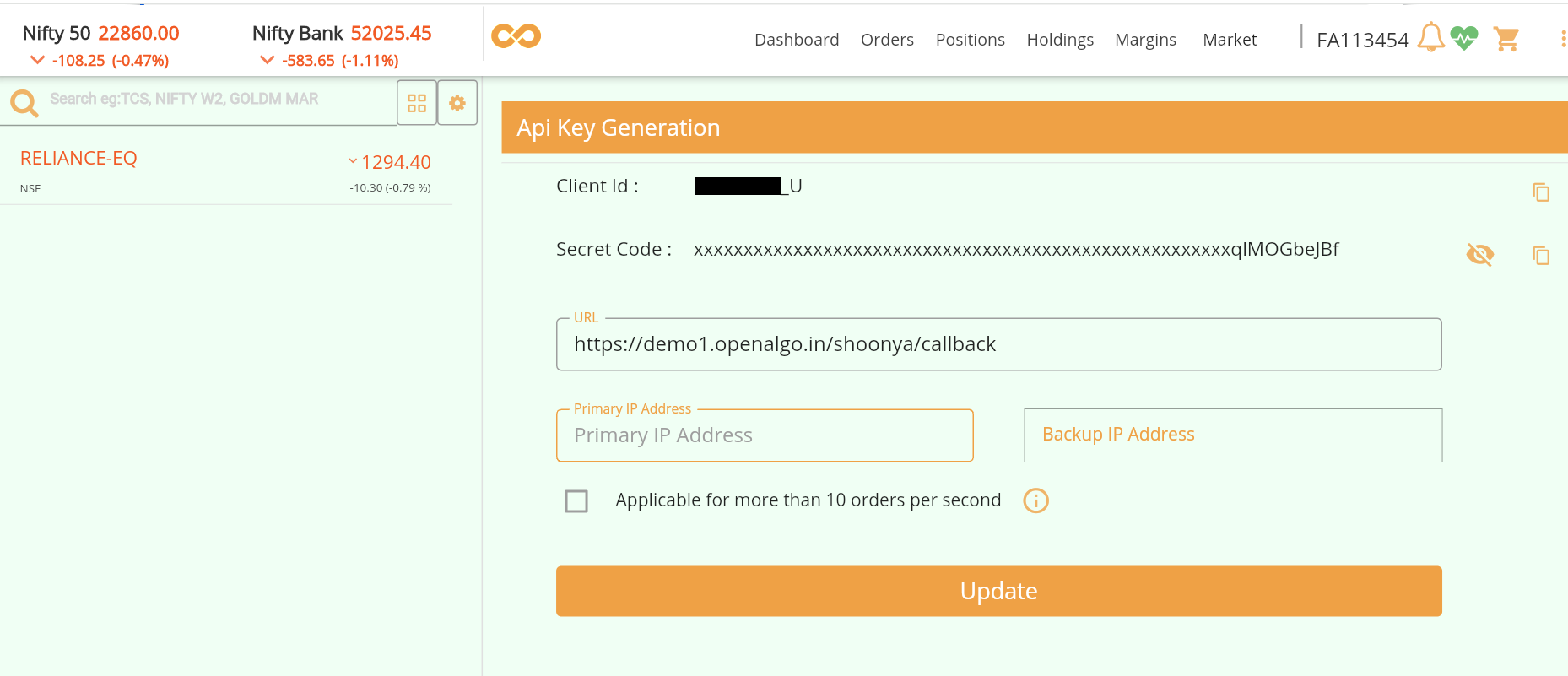Focus the Primary IP Address field
1568x676 pixels.
765,435
